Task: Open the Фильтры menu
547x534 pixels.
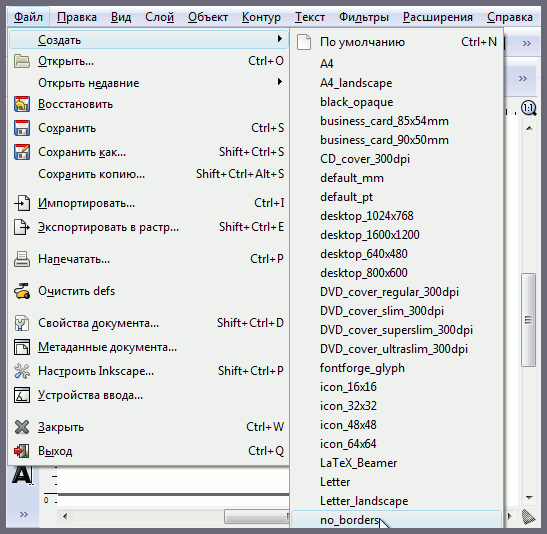Action: click(364, 17)
